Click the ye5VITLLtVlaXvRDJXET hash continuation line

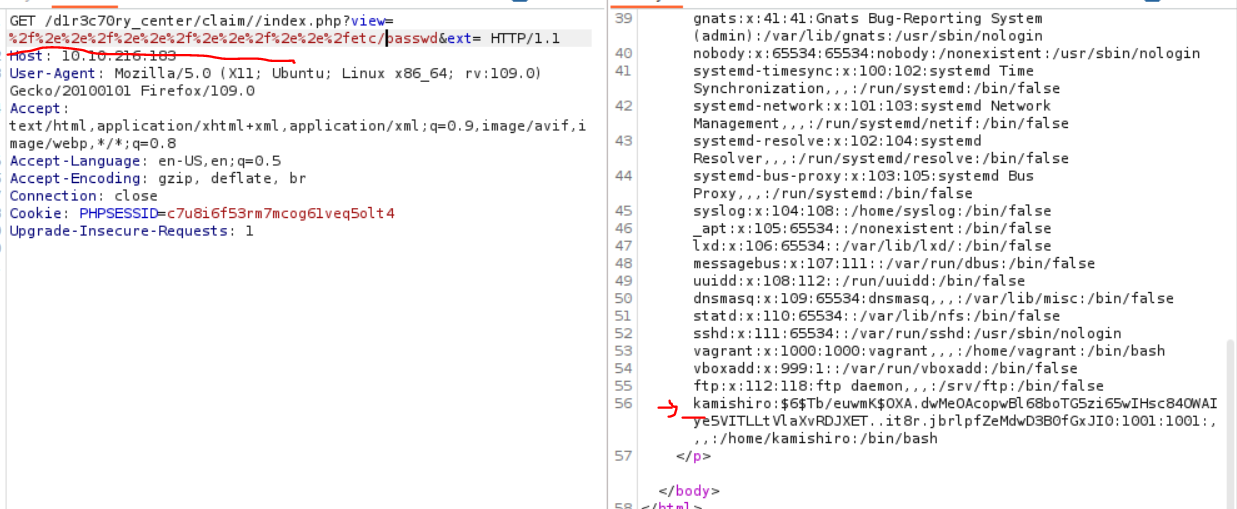click(955, 421)
